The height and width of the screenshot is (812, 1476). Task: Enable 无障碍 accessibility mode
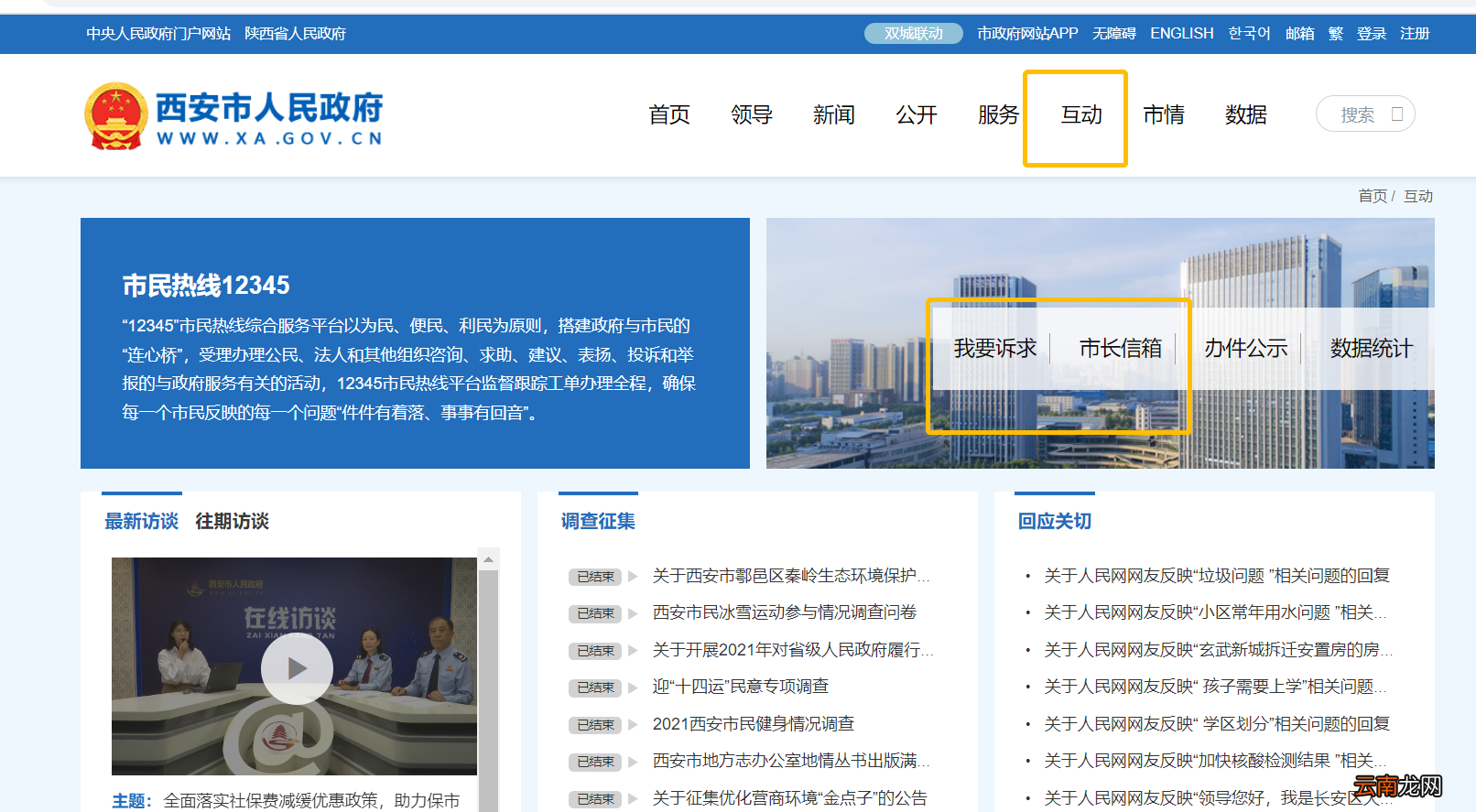(x=1114, y=34)
